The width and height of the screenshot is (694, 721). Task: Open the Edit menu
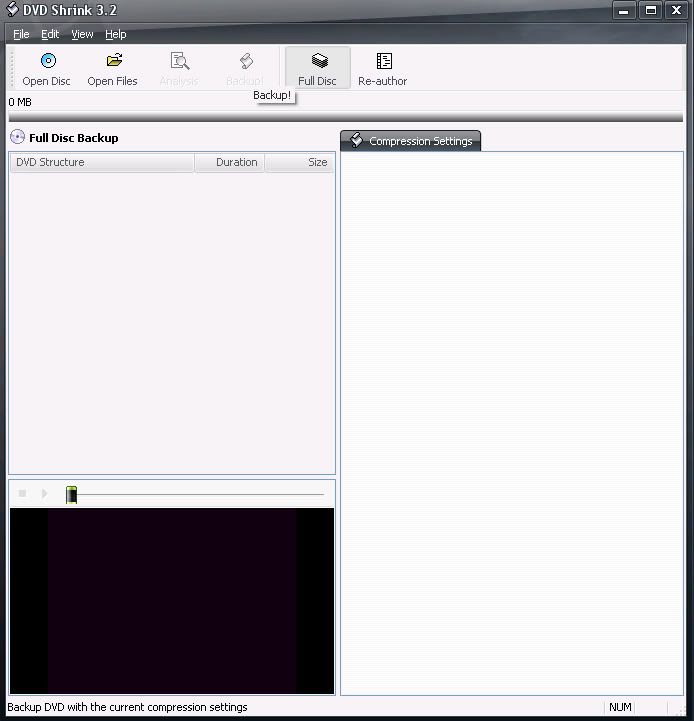(x=50, y=34)
